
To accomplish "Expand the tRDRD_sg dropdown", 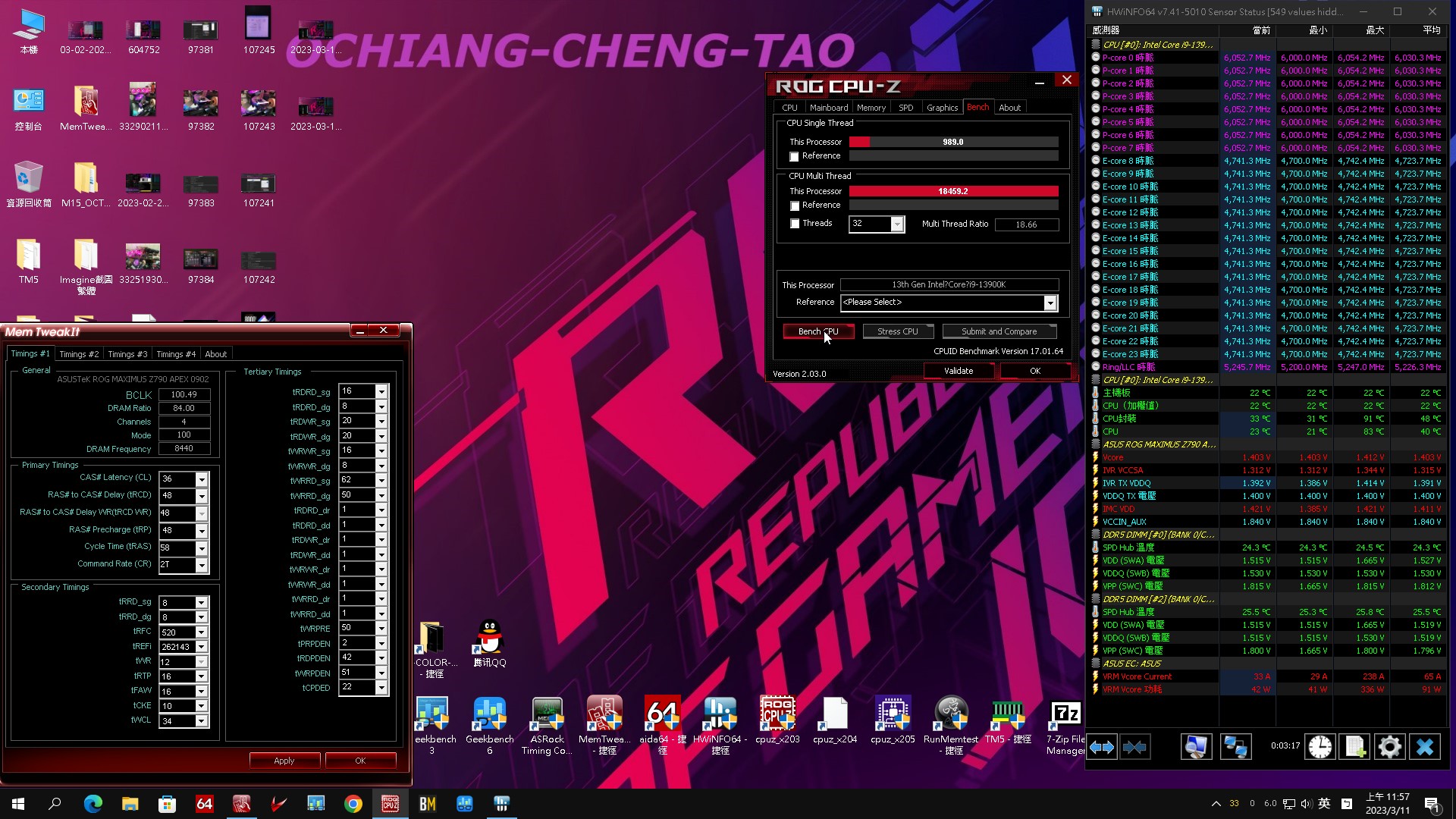I will point(381,392).
